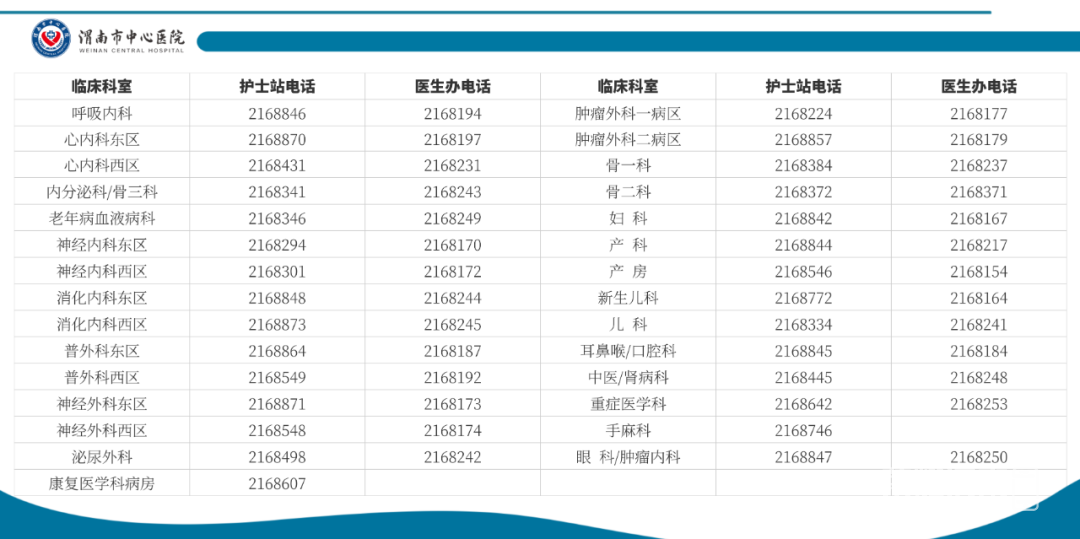Click the 新生儿科 department cell

click(x=628, y=298)
